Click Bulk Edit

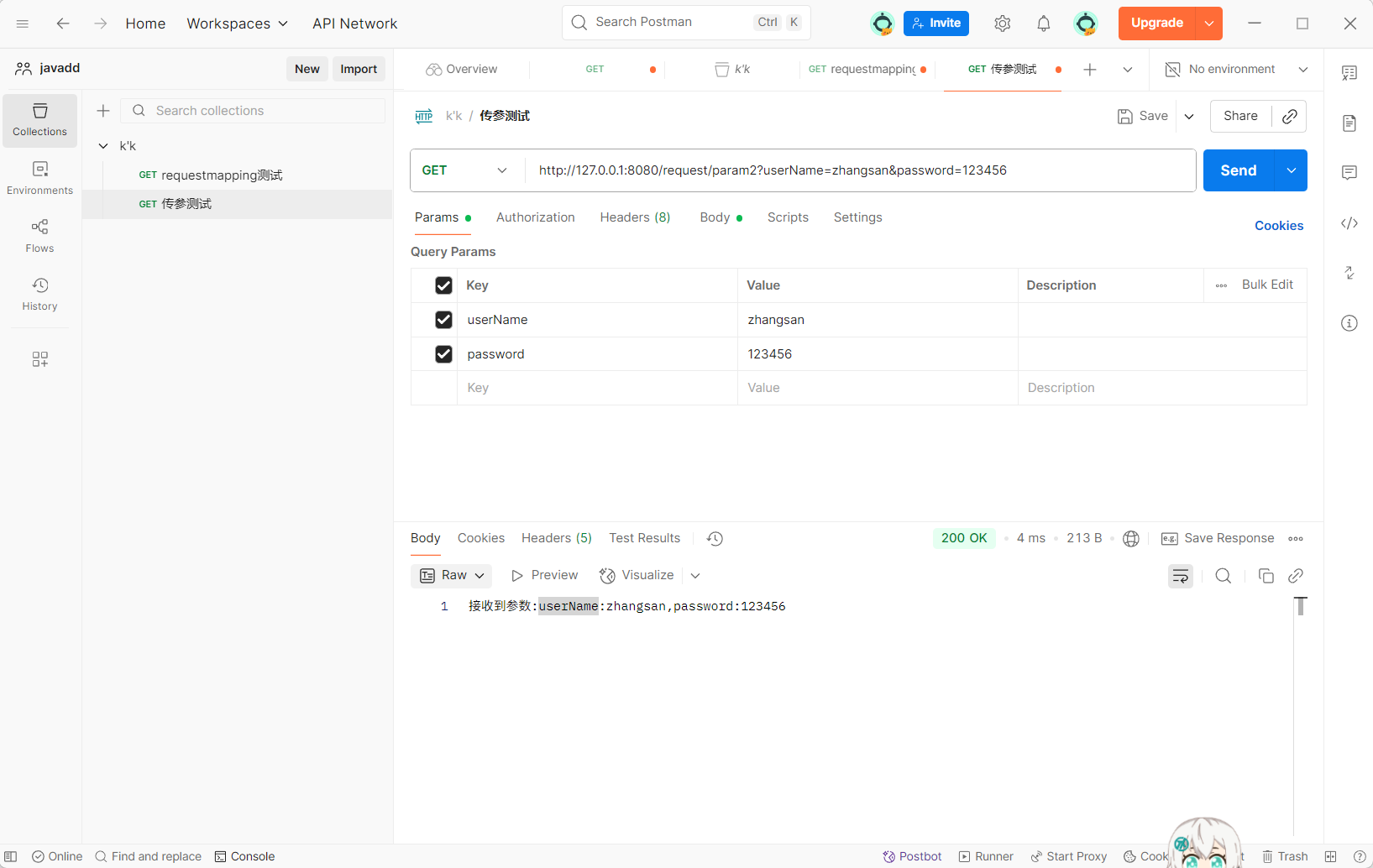pyautogui.click(x=1267, y=285)
